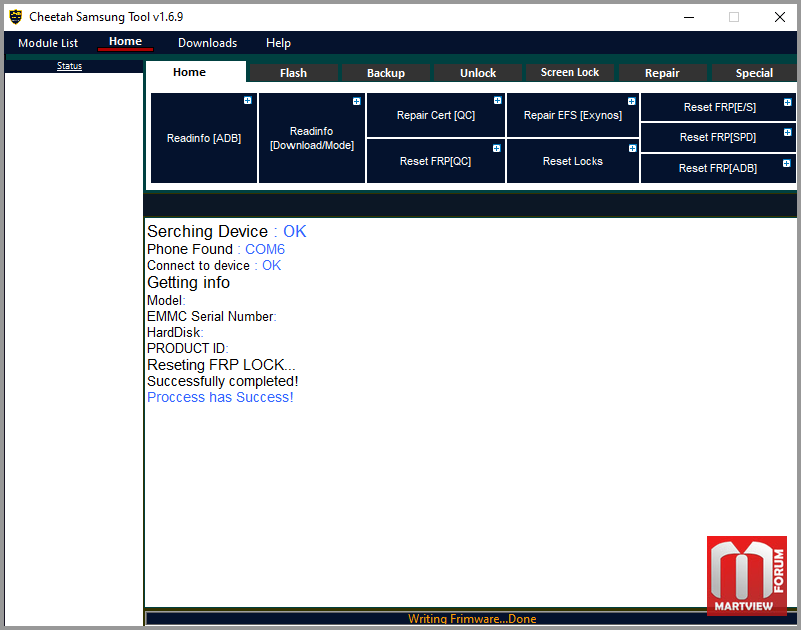Switch to the Backup tab

coord(386,73)
